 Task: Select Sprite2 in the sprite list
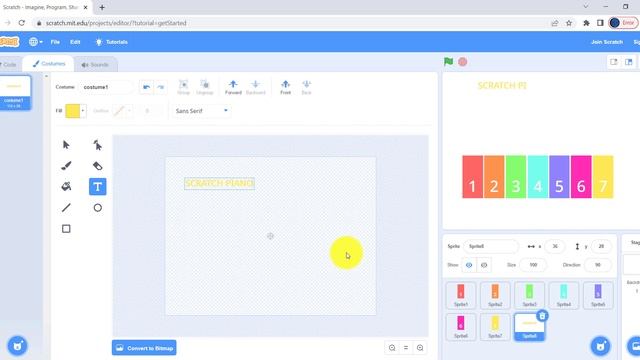[x=495, y=295]
